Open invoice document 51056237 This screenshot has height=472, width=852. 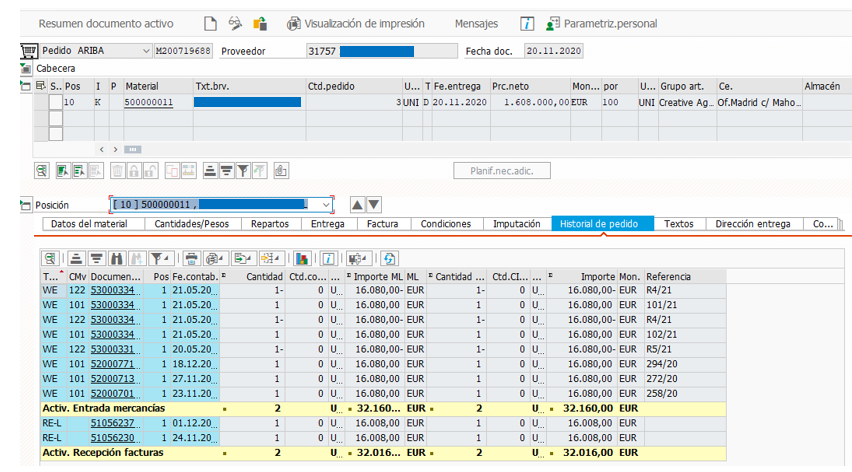click(x=112, y=423)
